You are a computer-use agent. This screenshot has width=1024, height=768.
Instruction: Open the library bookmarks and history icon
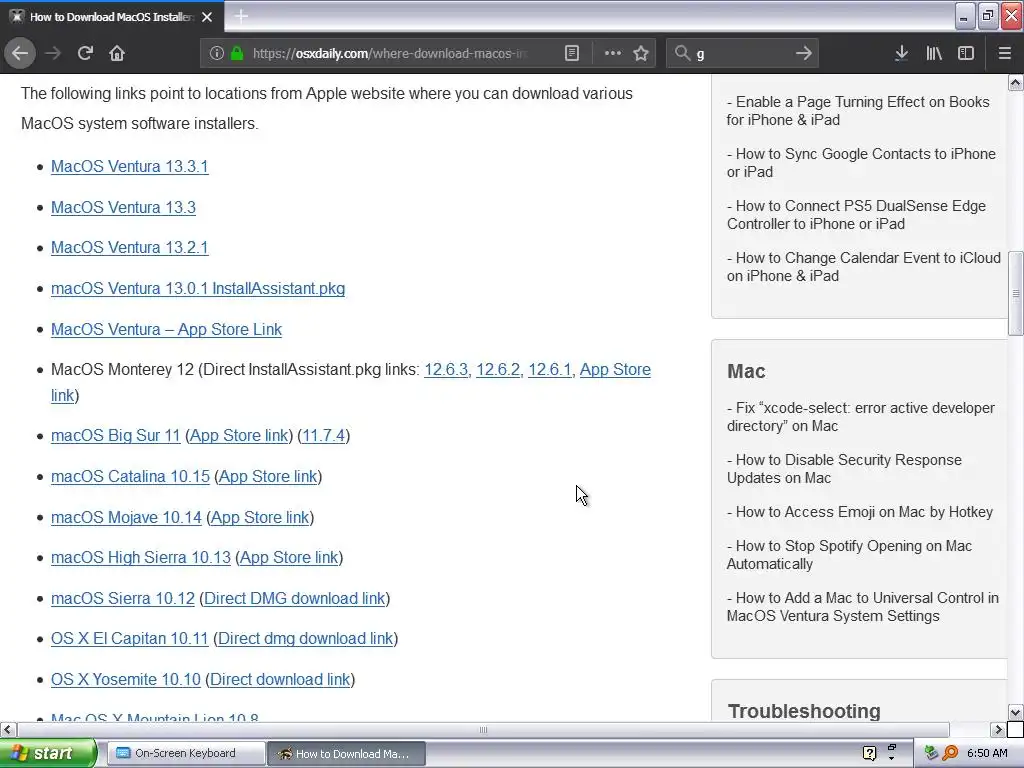(x=934, y=54)
